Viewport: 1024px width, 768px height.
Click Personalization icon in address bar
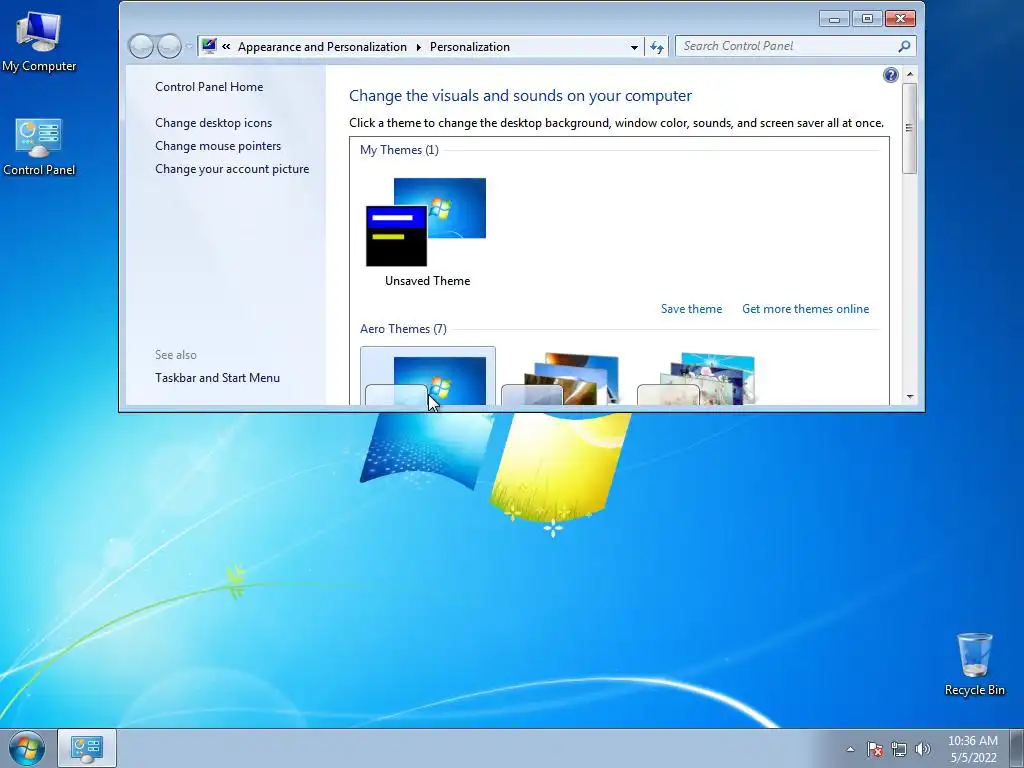click(209, 46)
